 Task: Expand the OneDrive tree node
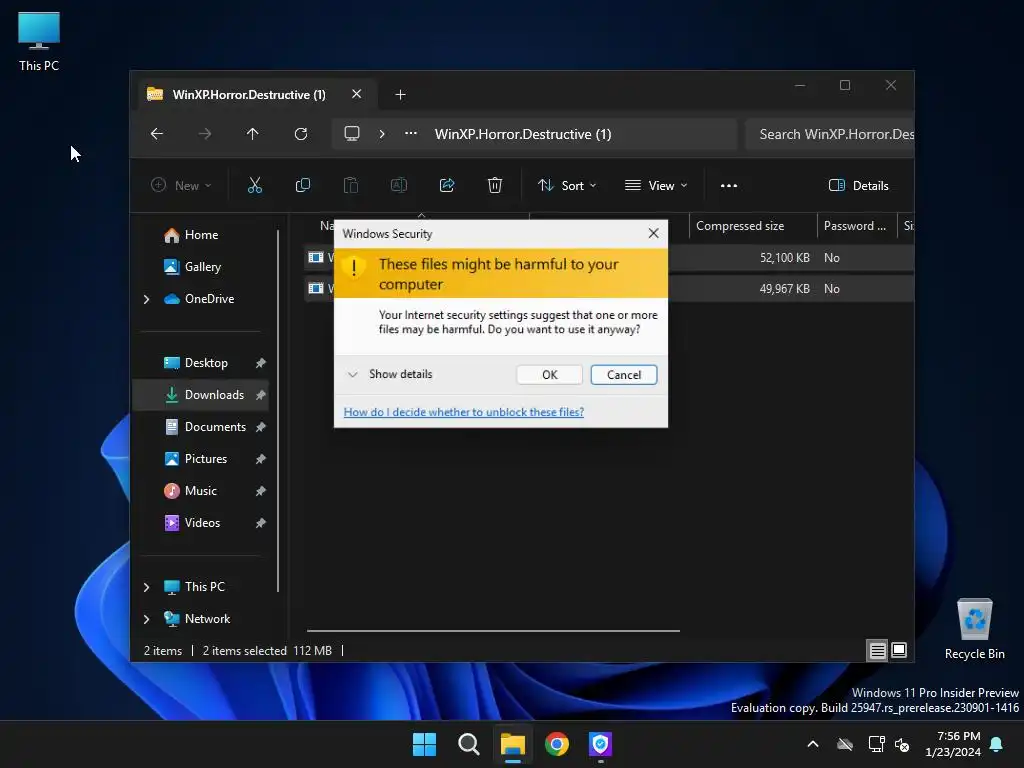point(146,299)
